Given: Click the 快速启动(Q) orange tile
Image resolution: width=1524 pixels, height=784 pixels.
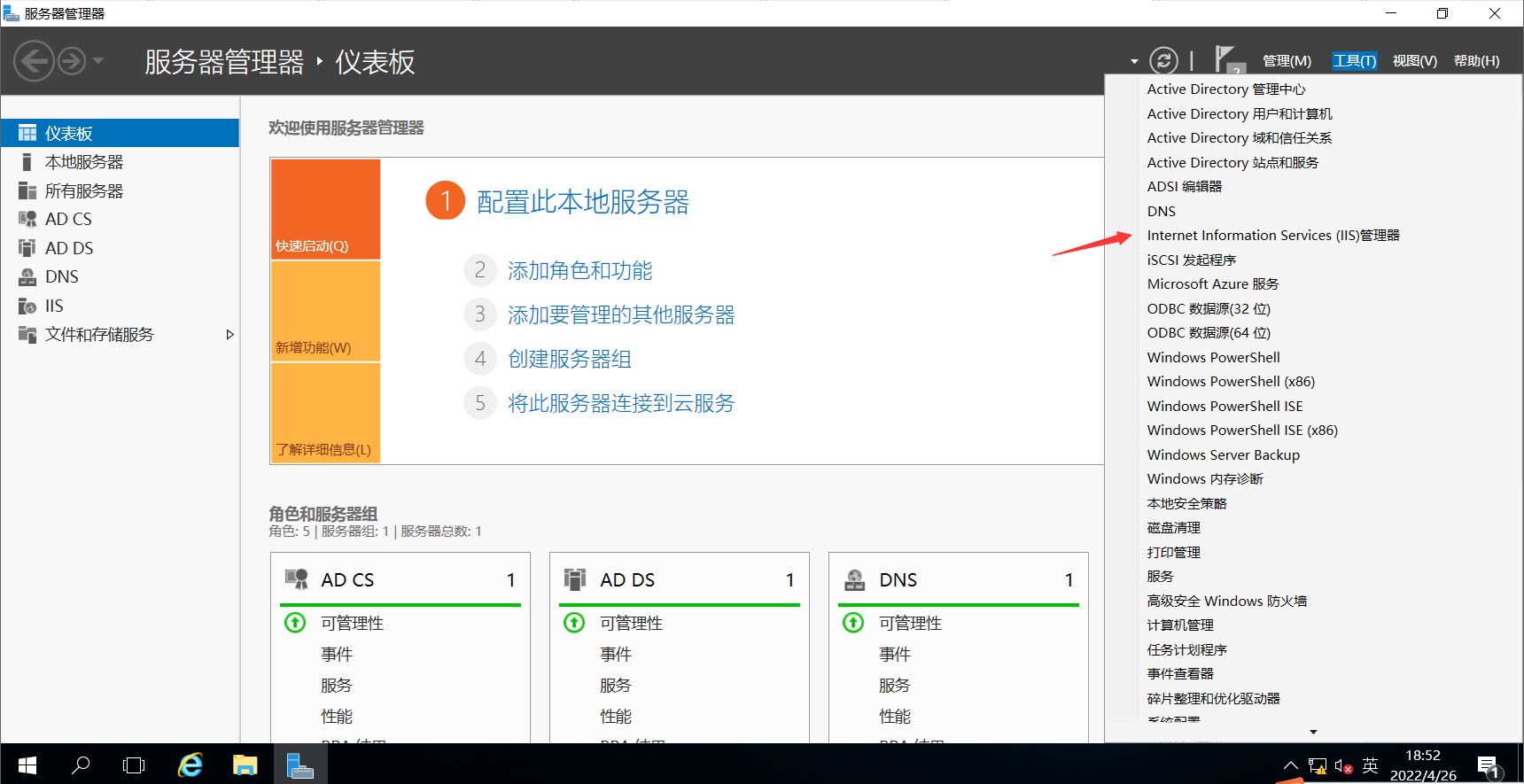Looking at the screenshot, I should (325, 209).
